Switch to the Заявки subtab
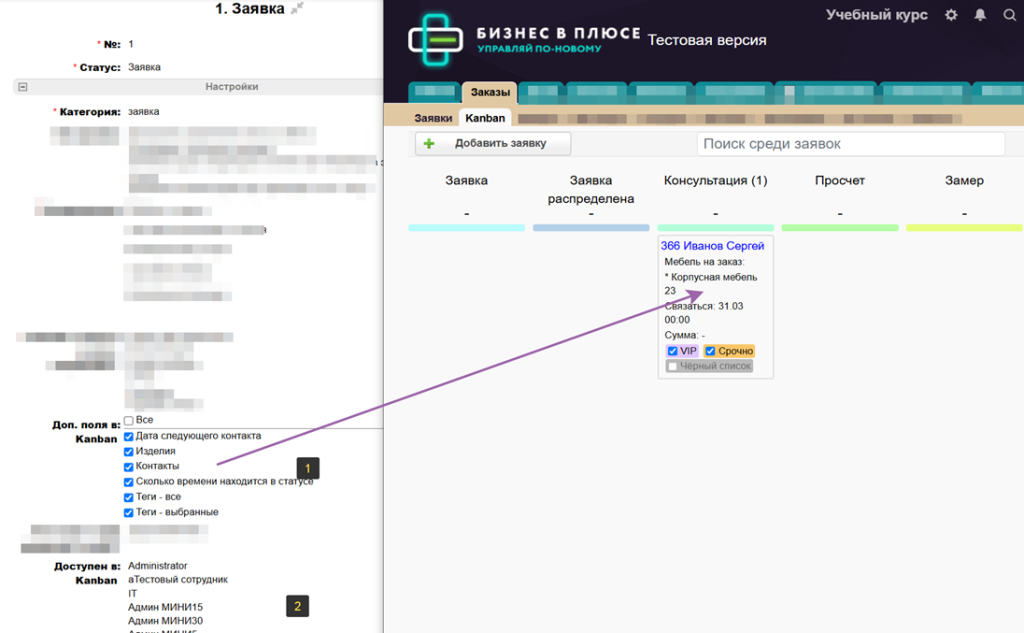Screen dimensions: 1024x633 (x=433, y=118)
